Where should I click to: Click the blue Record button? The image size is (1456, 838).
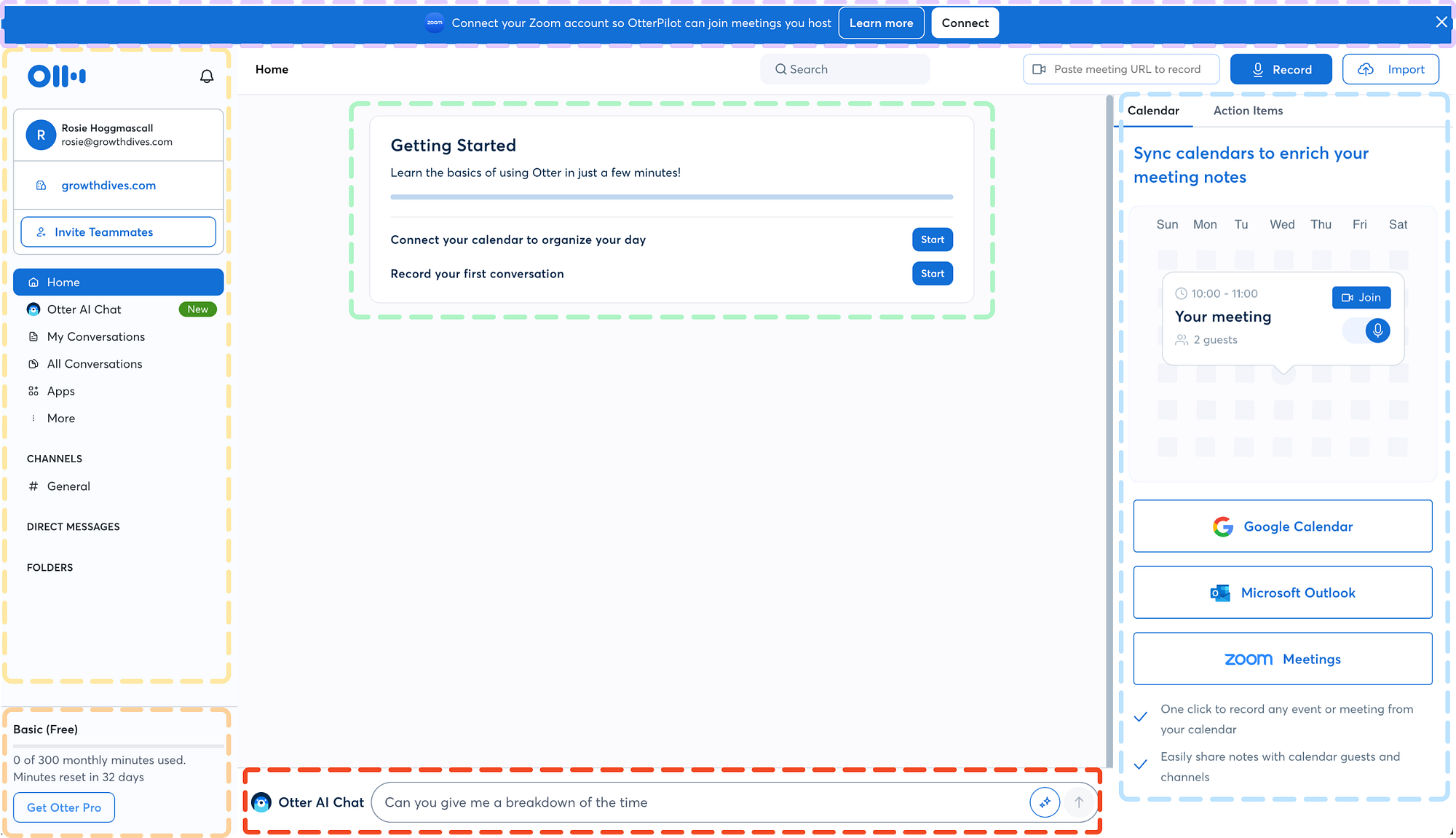1281,69
